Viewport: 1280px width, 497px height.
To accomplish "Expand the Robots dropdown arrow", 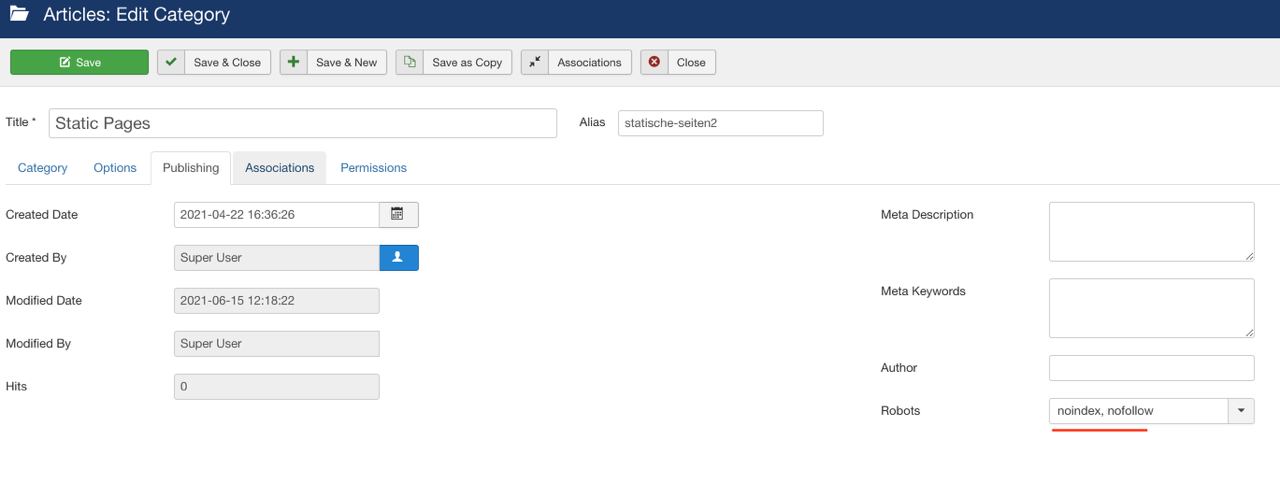I will point(1241,411).
